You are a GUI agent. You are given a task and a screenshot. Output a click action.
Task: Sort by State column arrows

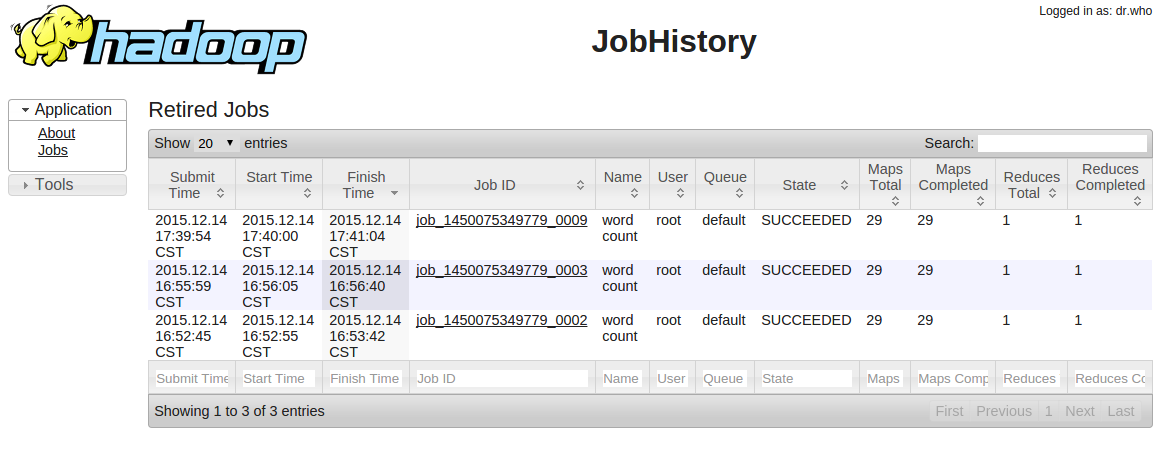click(844, 185)
